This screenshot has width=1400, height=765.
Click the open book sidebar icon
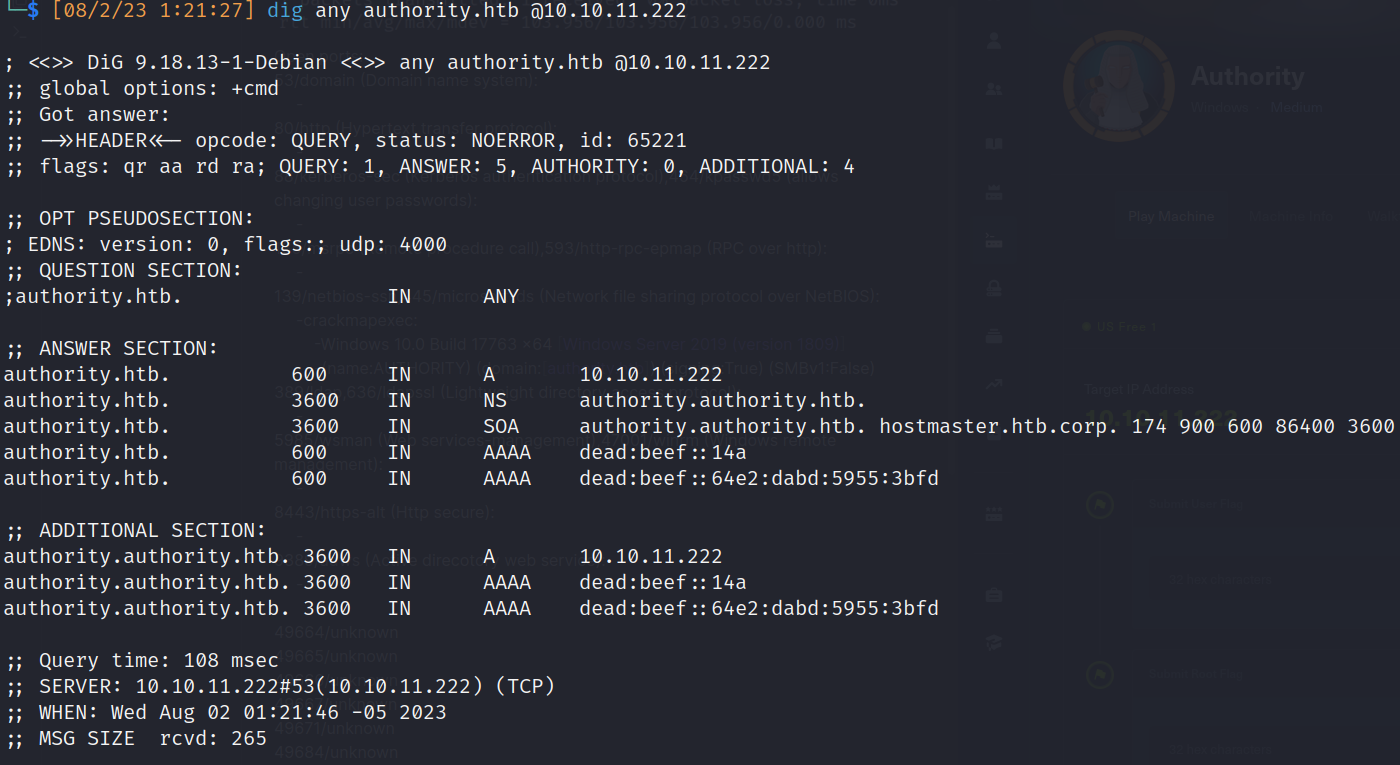993,143
